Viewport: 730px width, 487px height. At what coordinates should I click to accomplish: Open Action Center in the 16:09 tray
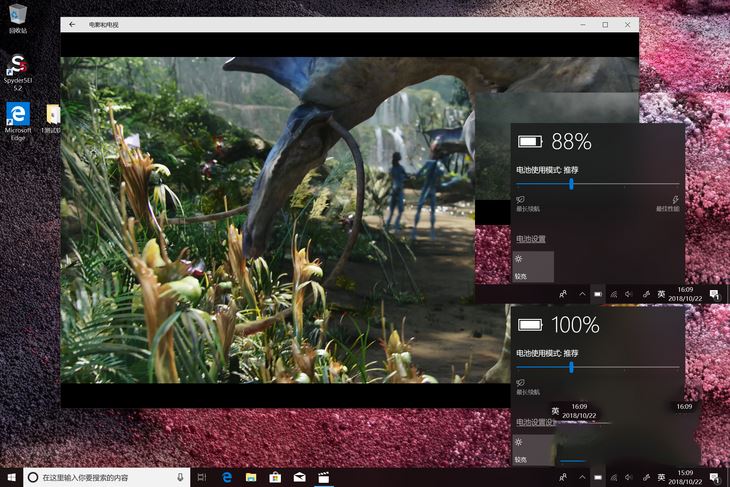[714, 294]
